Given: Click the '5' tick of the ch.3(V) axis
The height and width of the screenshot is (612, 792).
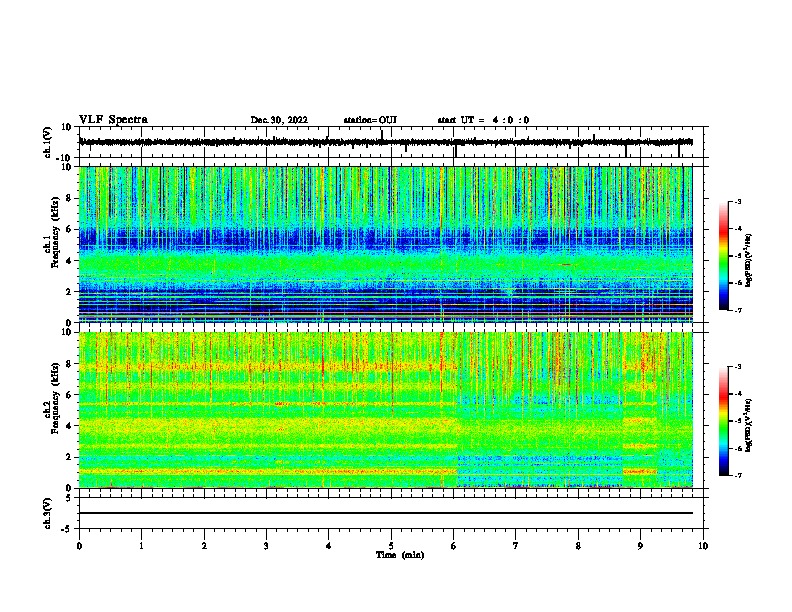Looking at the screenshot, I should tap(69, 497).
